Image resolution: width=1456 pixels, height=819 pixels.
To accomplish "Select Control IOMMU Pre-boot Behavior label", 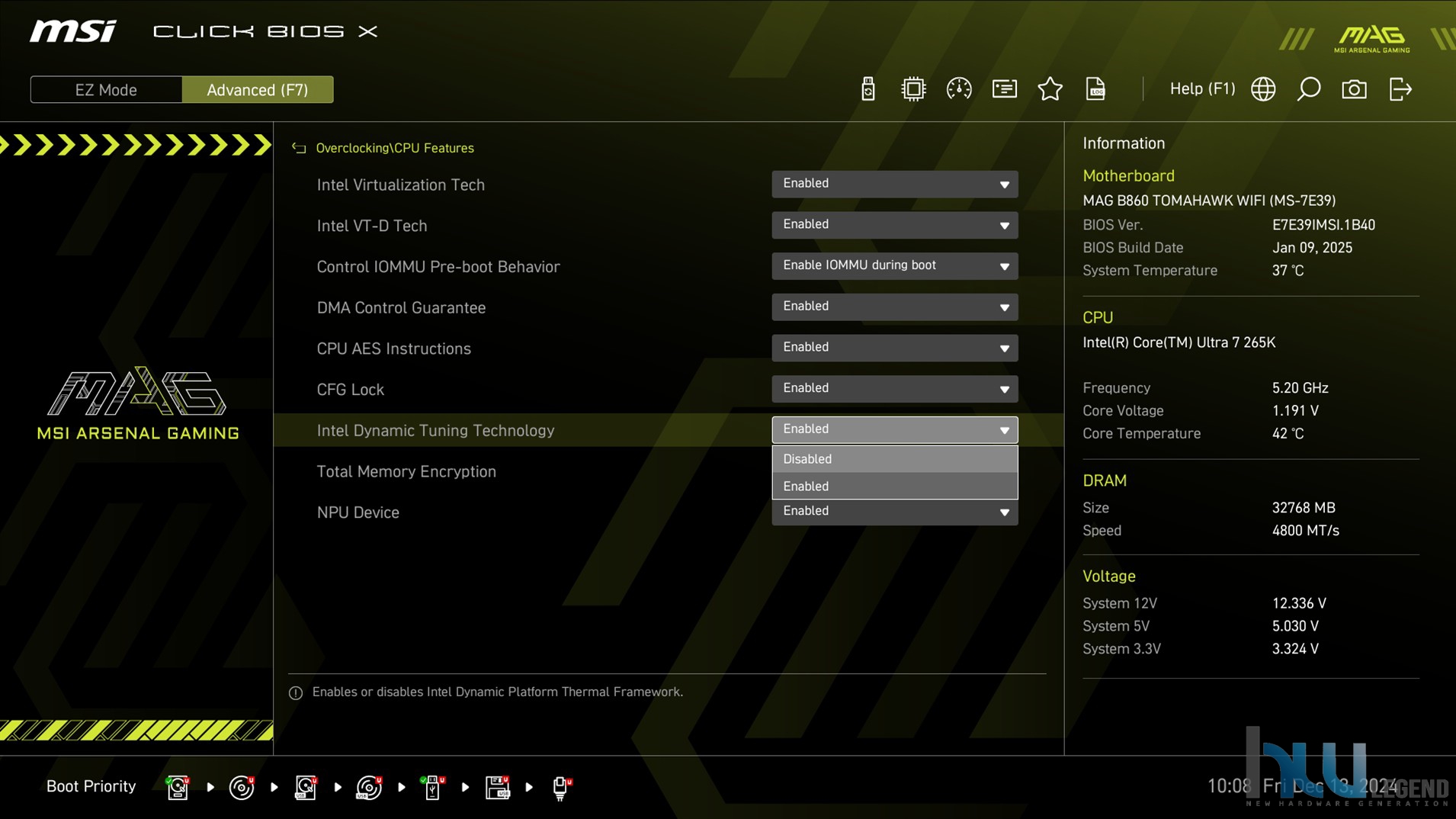I will tap(438, 267).
